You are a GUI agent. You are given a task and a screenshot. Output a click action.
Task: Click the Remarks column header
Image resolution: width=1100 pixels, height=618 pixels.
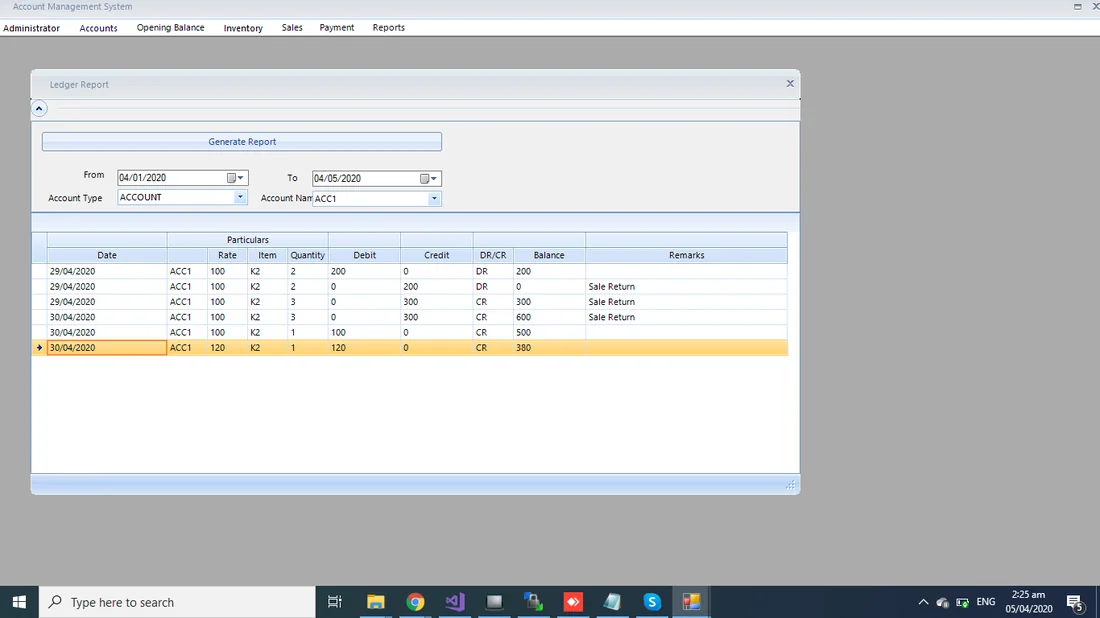686,255
